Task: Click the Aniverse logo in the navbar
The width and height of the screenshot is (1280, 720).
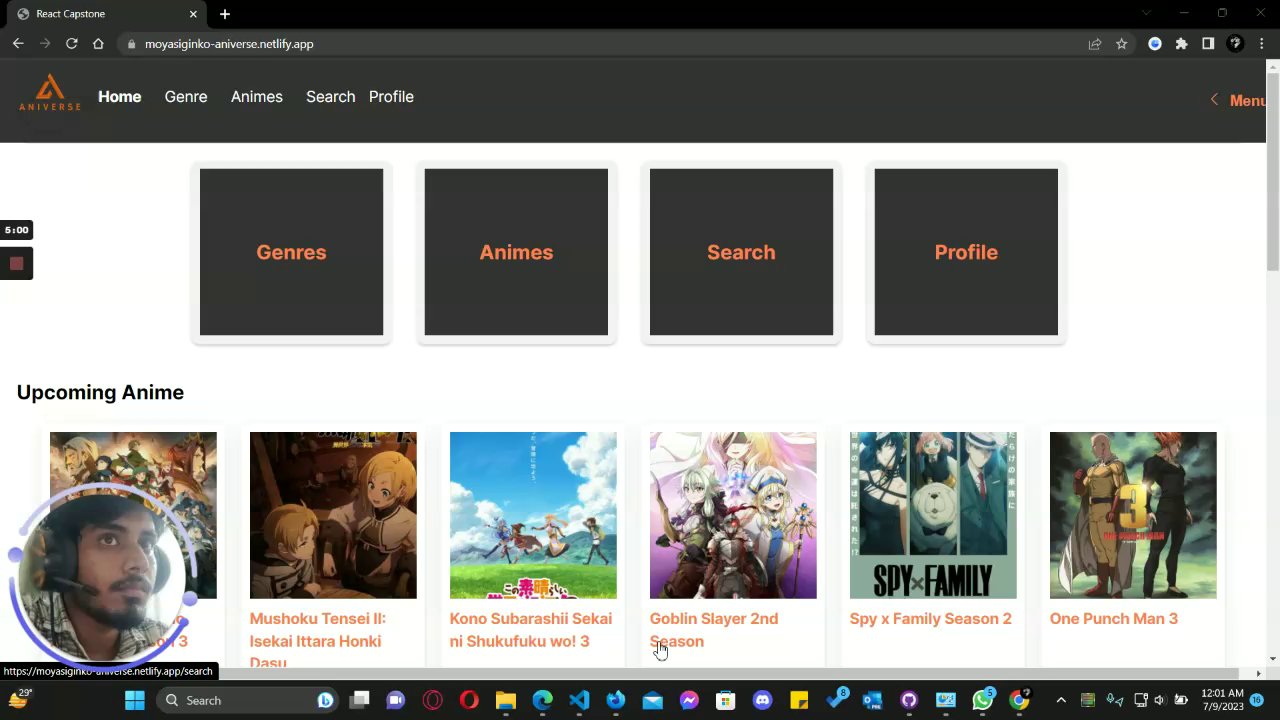Action: tap(49, 93)
